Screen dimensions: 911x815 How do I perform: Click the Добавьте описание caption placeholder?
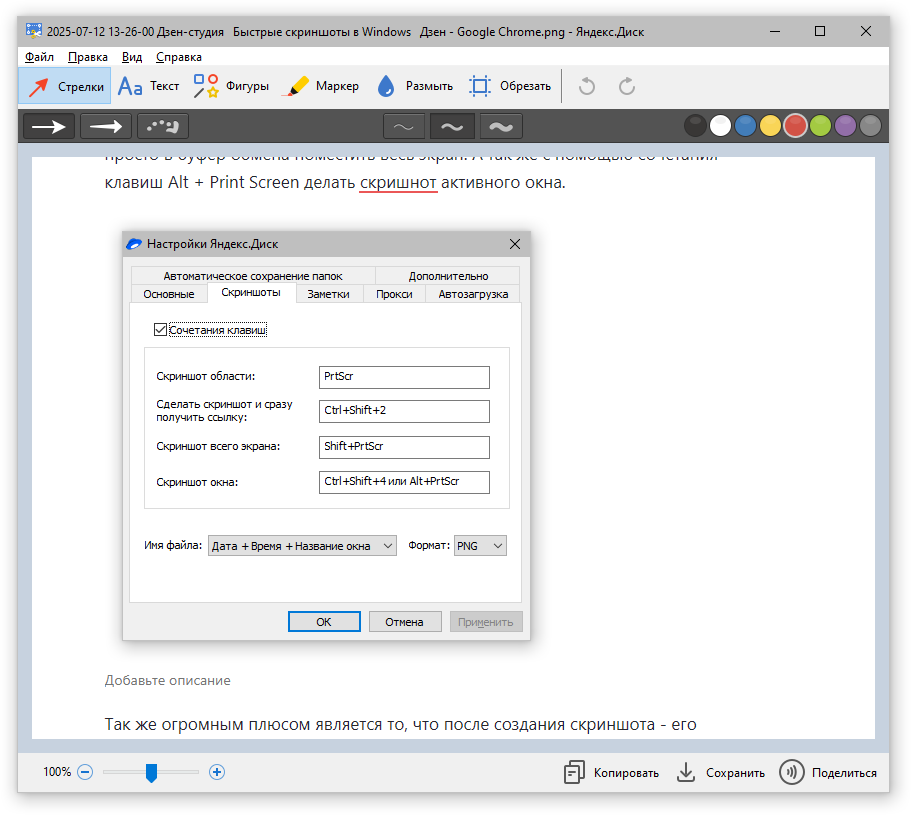[x=167, y=680]
